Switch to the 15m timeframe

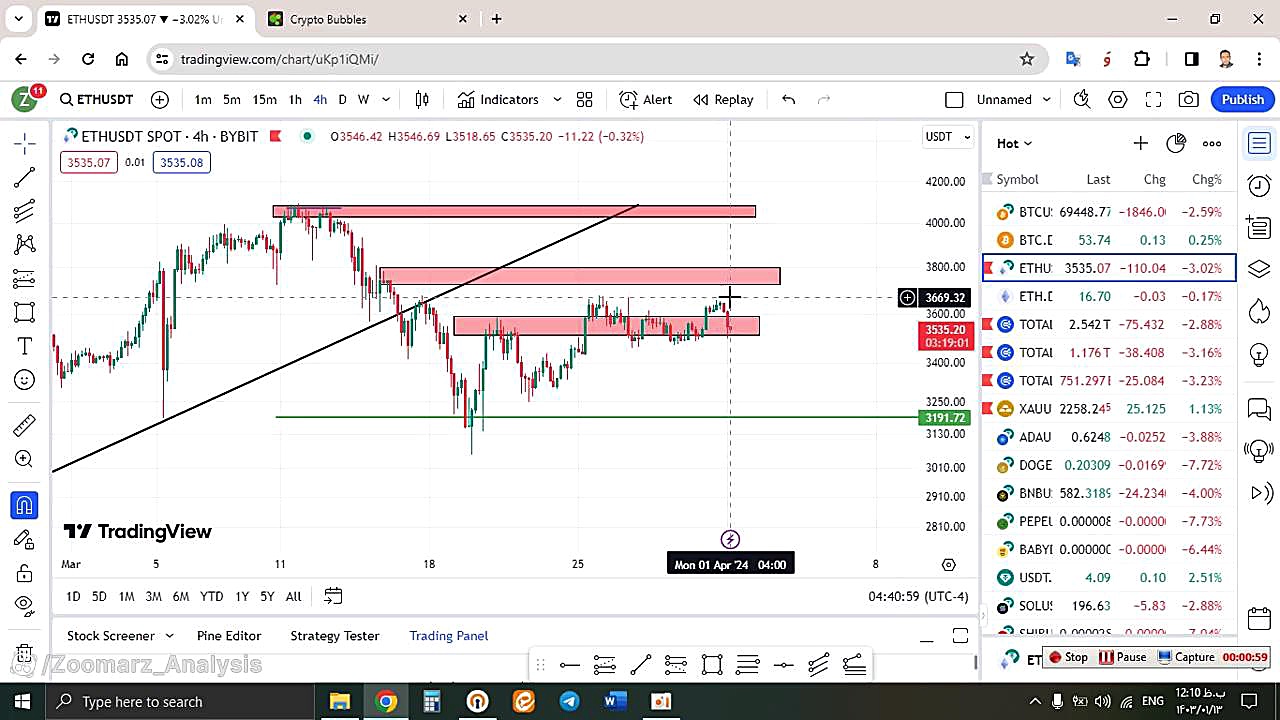coord(264,99)
